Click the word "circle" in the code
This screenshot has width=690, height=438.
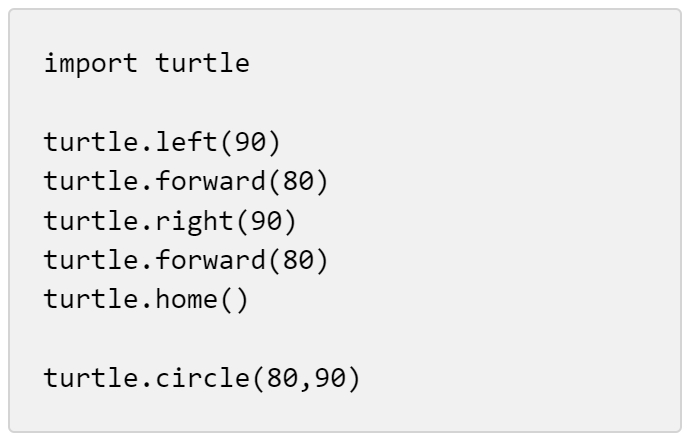coord(211,378)
